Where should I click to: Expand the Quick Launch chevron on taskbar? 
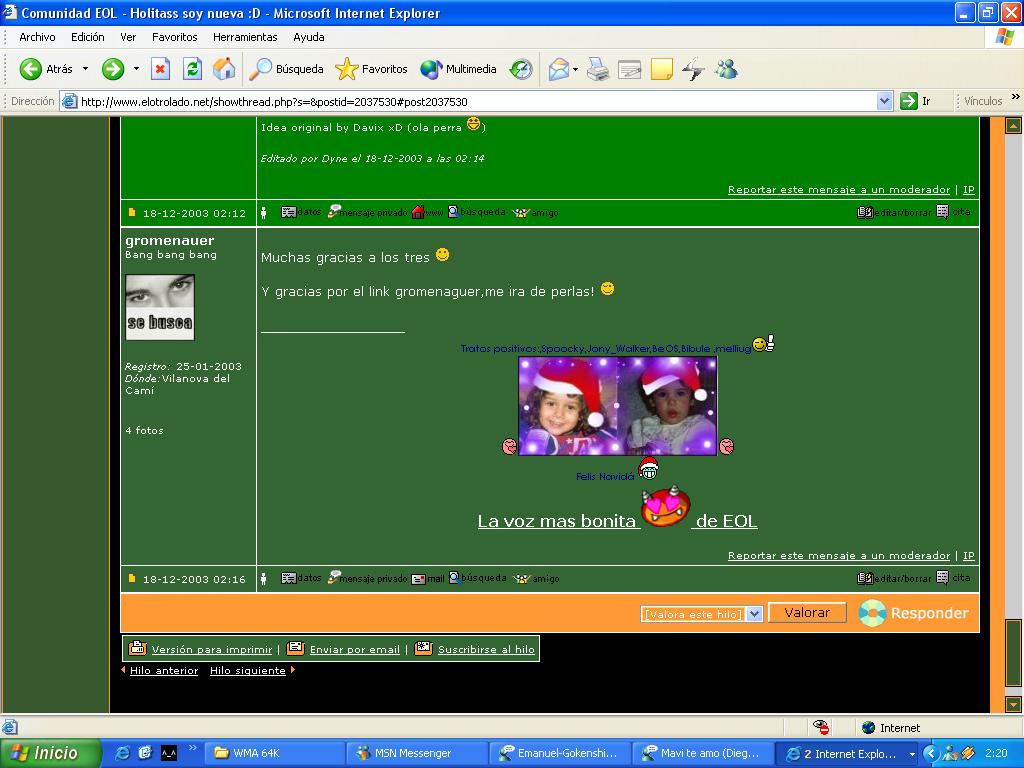(x=193, y=748)
